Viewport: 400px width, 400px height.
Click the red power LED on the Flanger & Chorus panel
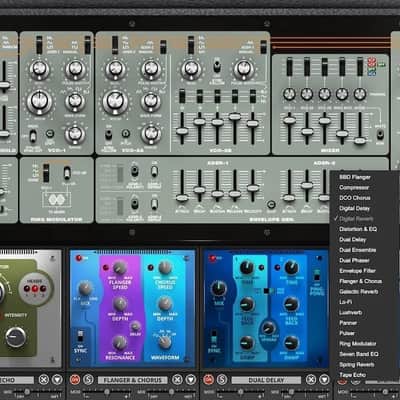79,258
